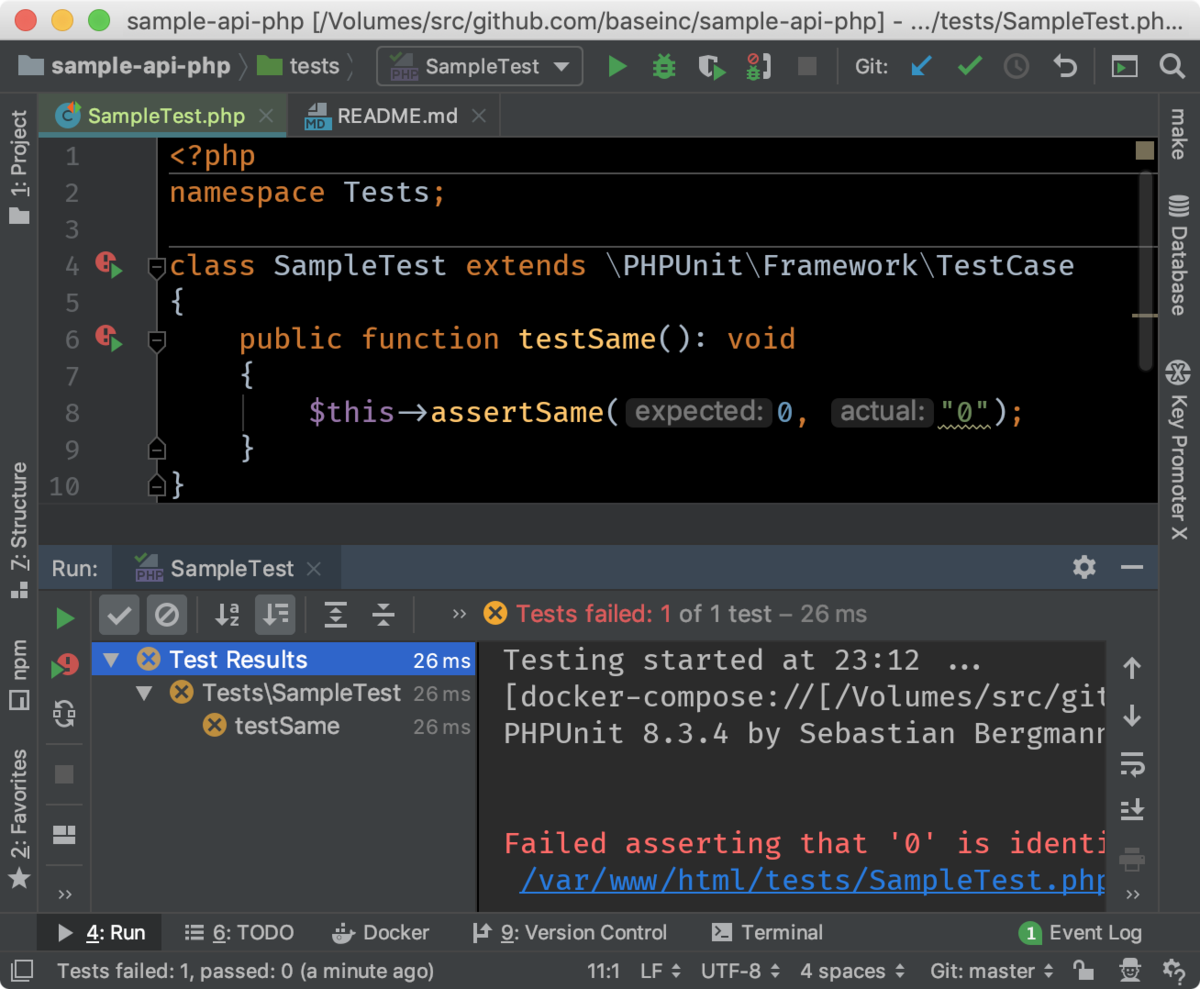Viewport: 1200px width, 989px height.
Task: Restore layout icon in Run sidebar
Action: (65, 834)
